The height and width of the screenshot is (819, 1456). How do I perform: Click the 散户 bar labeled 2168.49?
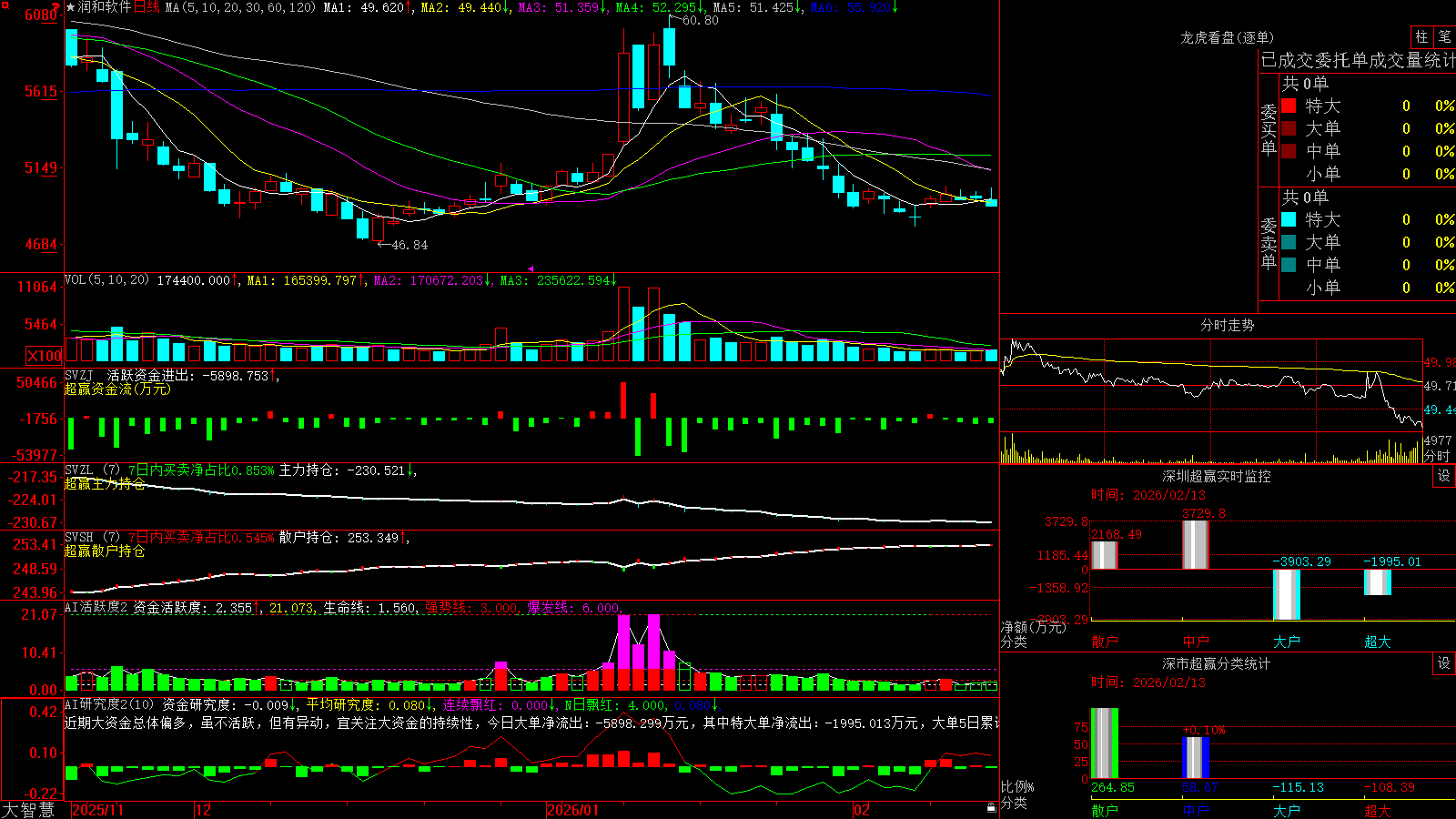click(x=1105, y=555)
